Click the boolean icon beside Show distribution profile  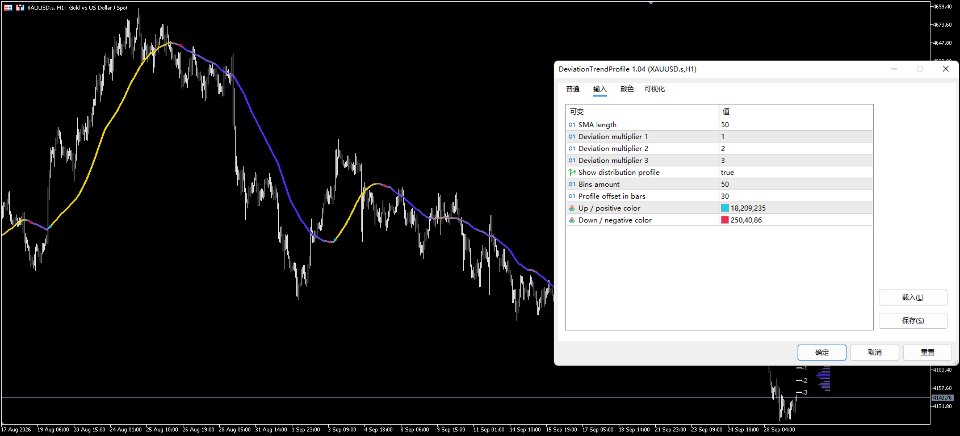[572, 173]
